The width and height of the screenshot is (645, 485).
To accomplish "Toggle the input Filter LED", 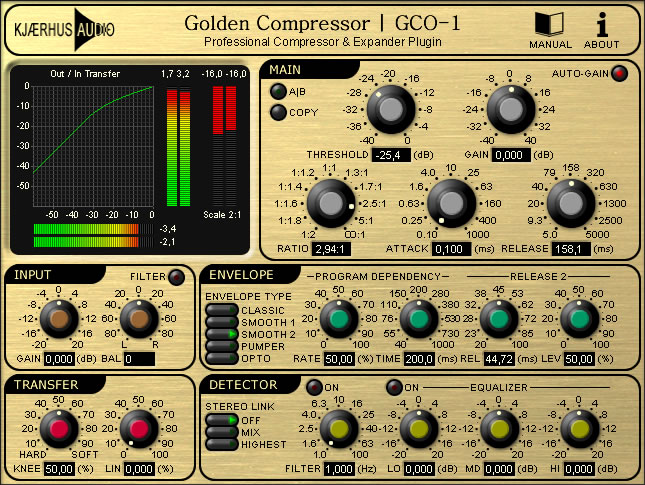I will pyautogui.click(x=176, y=277).
